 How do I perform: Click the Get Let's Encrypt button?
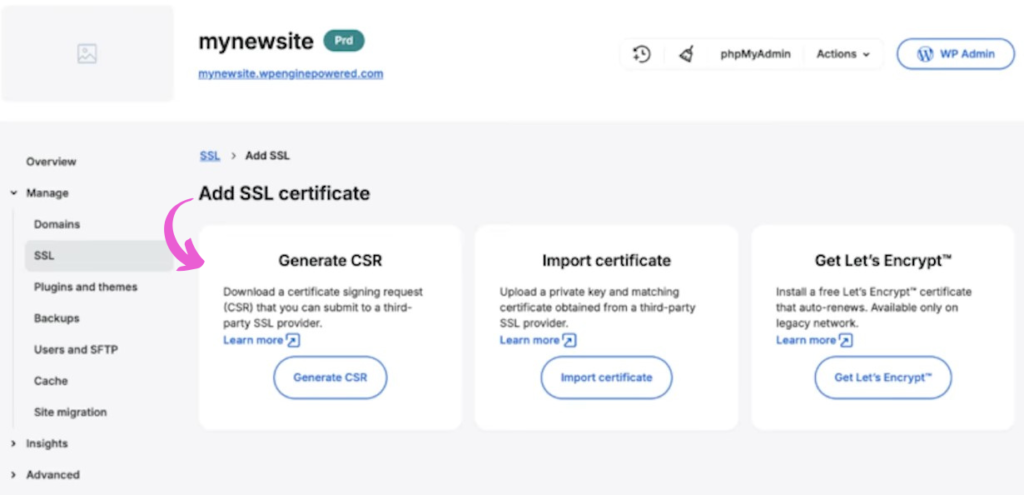tap(883, 377)
